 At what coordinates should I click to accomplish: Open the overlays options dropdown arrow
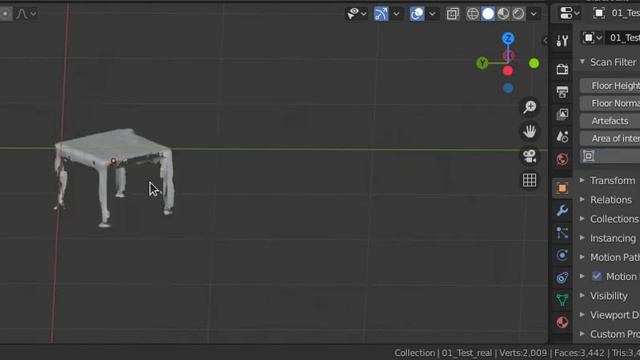(x=432, y=14)
